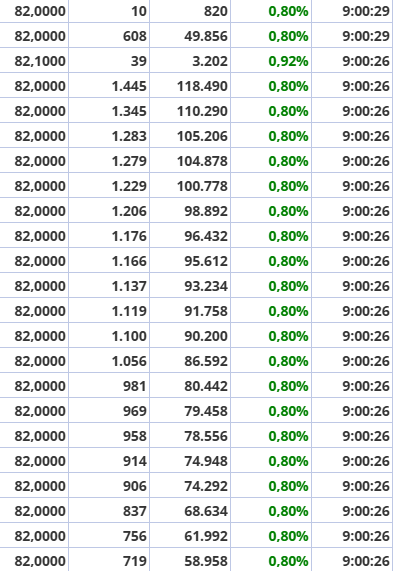Screen dimensions: 395x576
Task: Click the volume 1.229 cell
Action: (x=109, y=186)
